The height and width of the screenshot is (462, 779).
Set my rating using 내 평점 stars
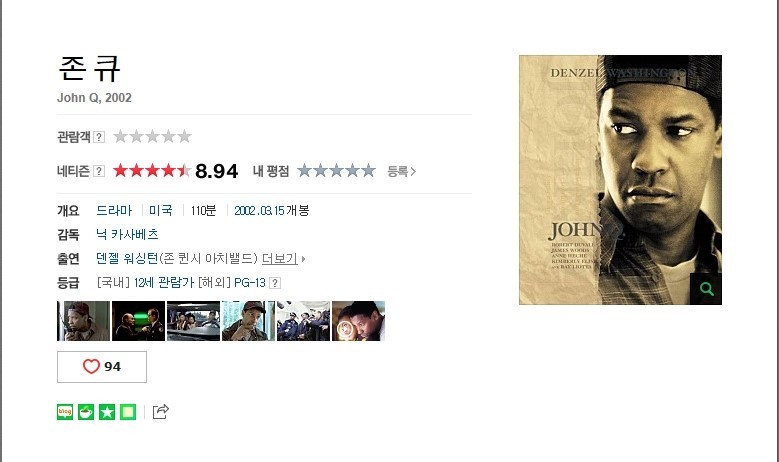(x=336, y=171)
